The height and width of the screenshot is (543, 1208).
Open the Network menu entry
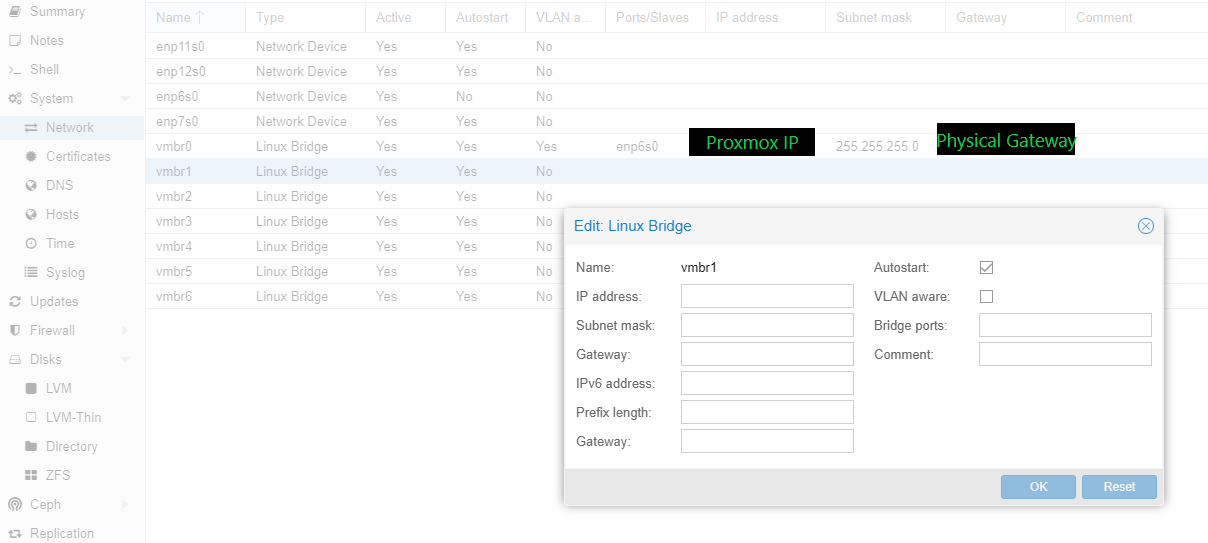(72, 128)
